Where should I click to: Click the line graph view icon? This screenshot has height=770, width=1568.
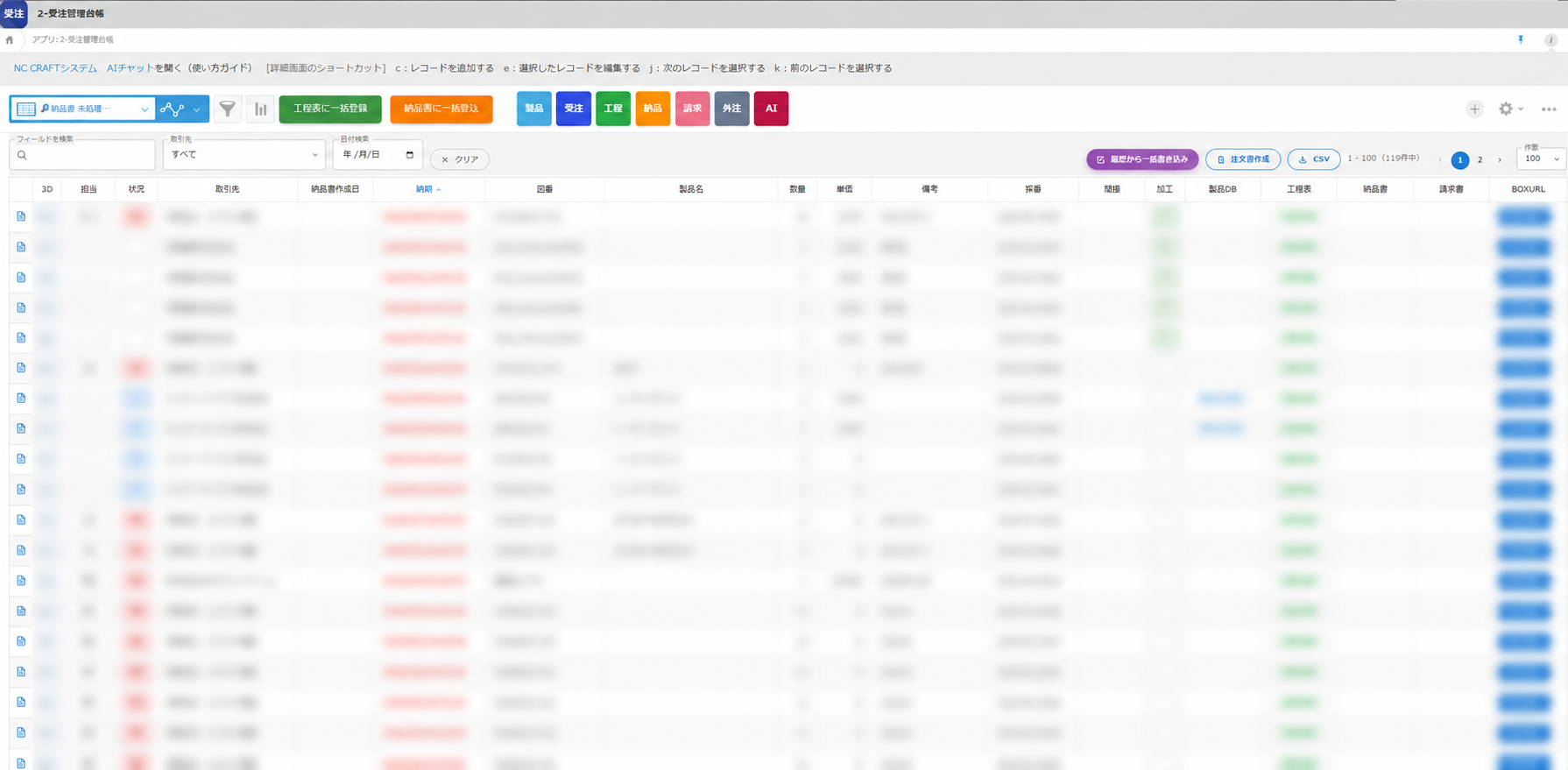[x=172, y=109]
